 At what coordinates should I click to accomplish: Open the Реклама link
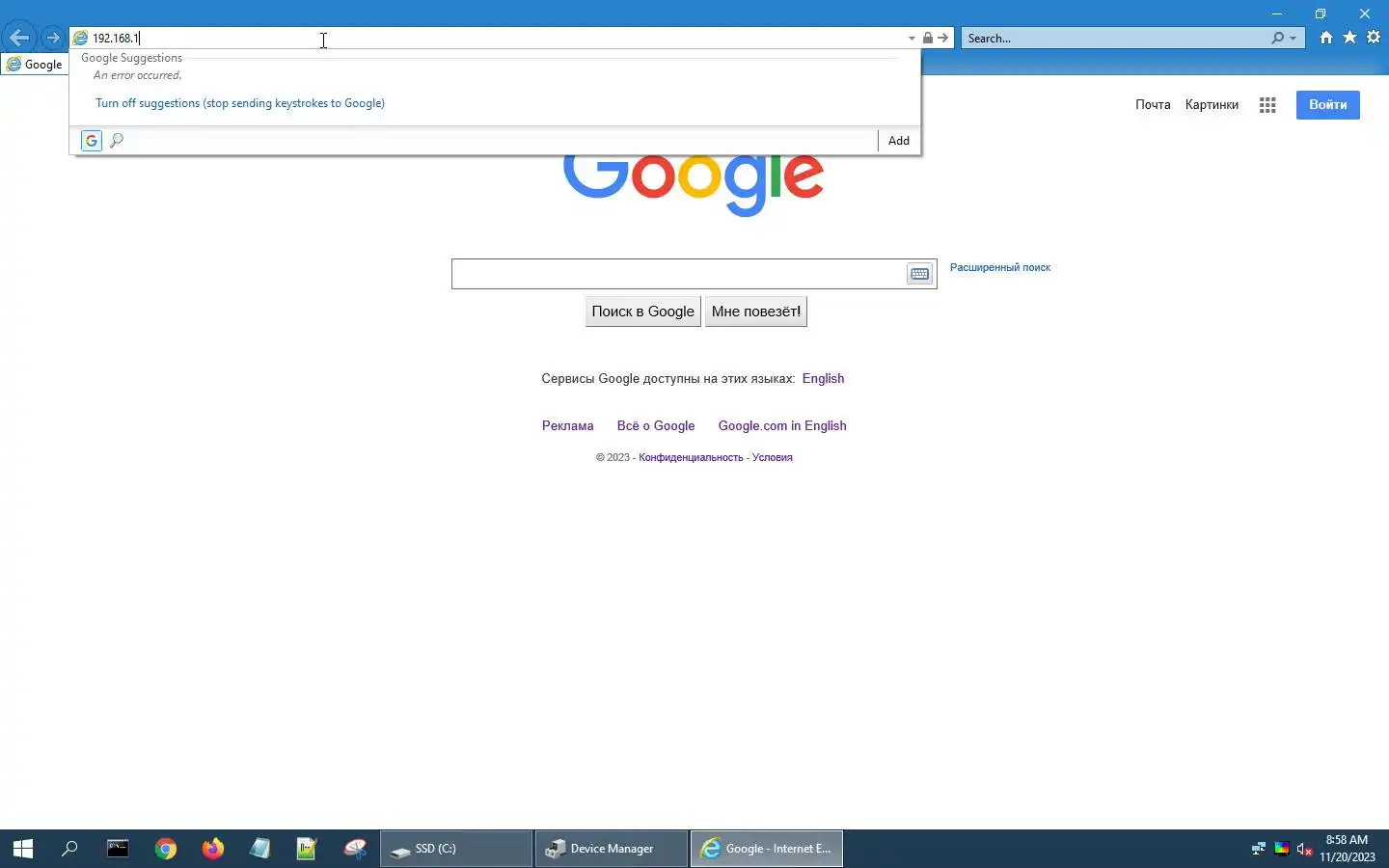tap(567, 425)
